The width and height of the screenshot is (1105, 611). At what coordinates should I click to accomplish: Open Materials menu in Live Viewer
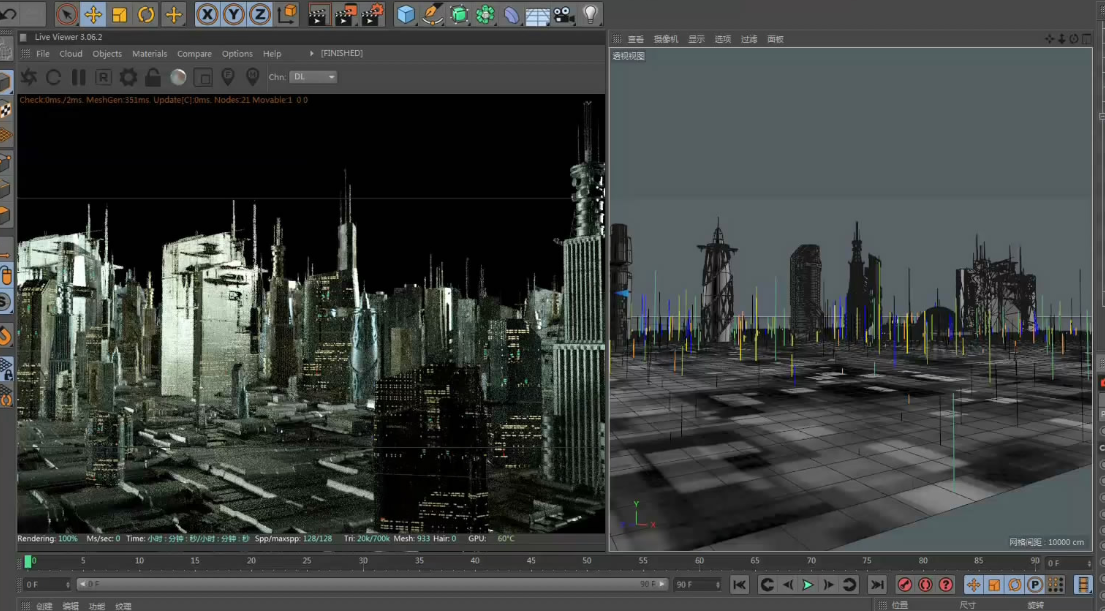tap(149, 54)
